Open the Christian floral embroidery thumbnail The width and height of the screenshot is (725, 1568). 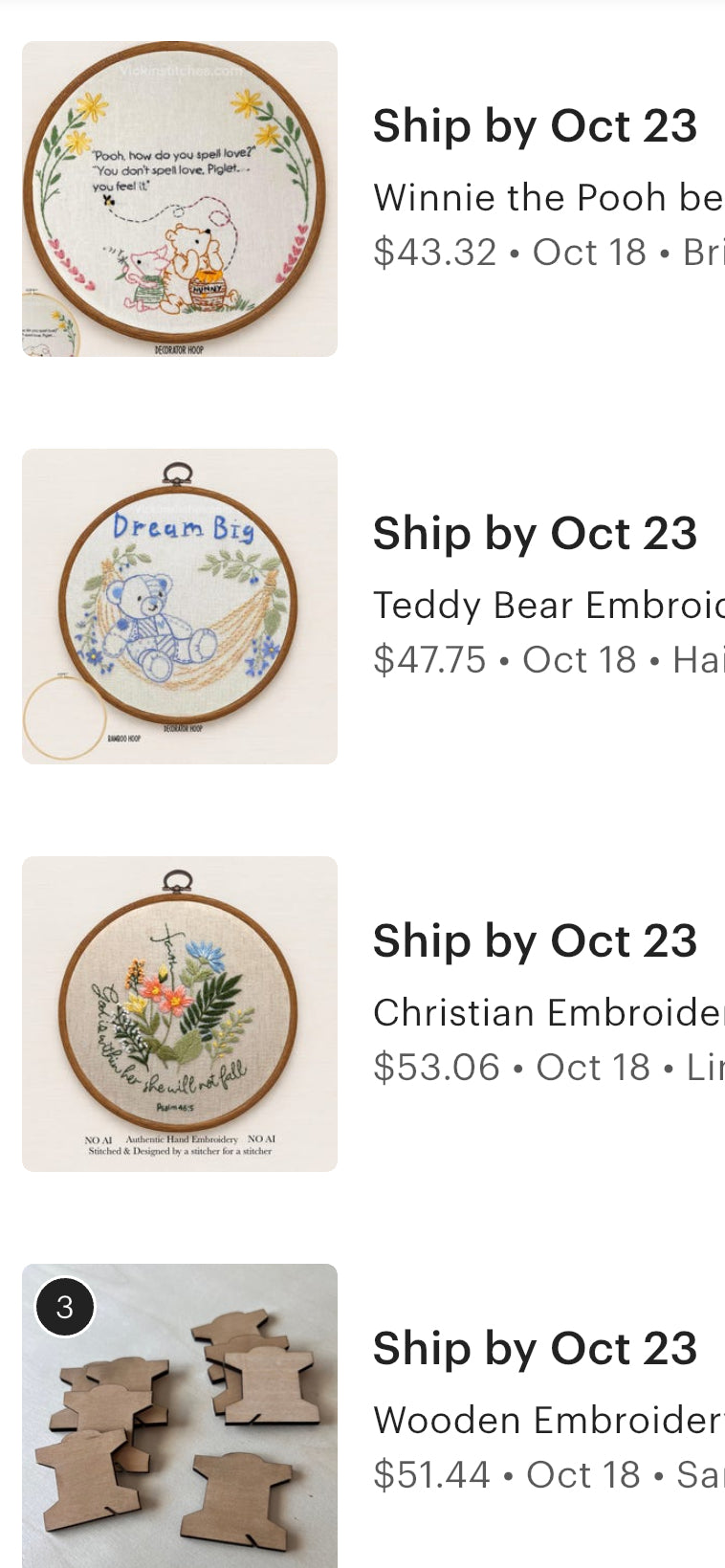180,1014
